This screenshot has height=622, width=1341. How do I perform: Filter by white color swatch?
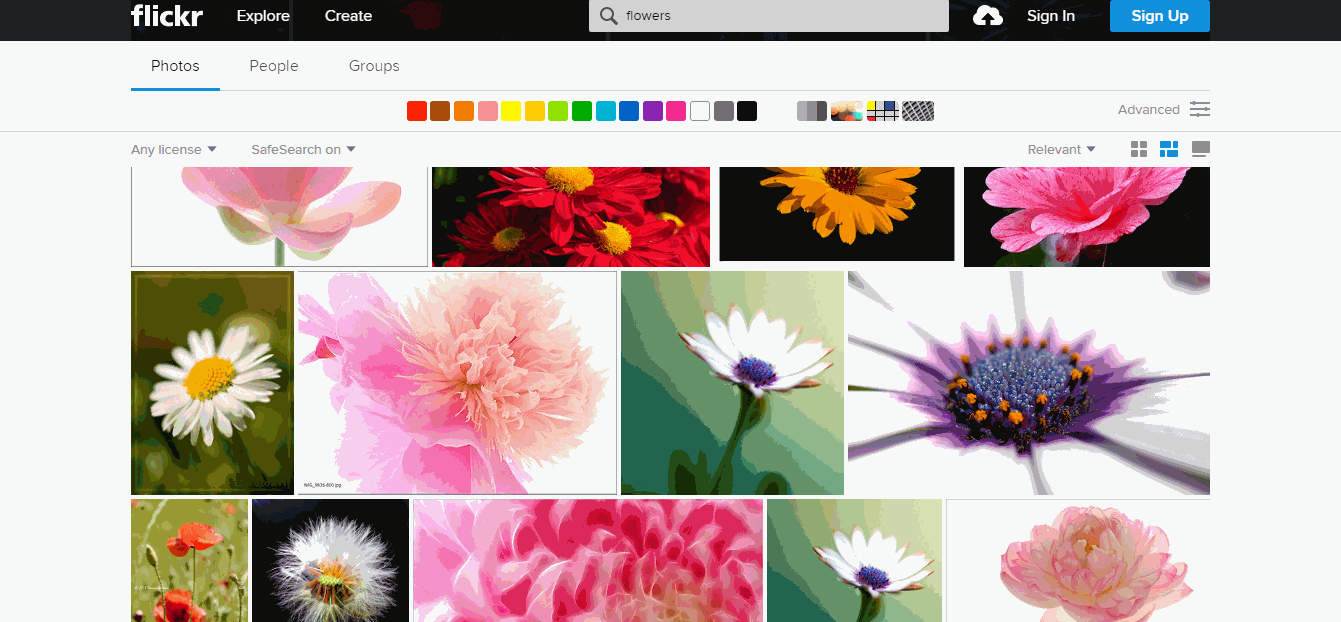click(x=700, y=111)
